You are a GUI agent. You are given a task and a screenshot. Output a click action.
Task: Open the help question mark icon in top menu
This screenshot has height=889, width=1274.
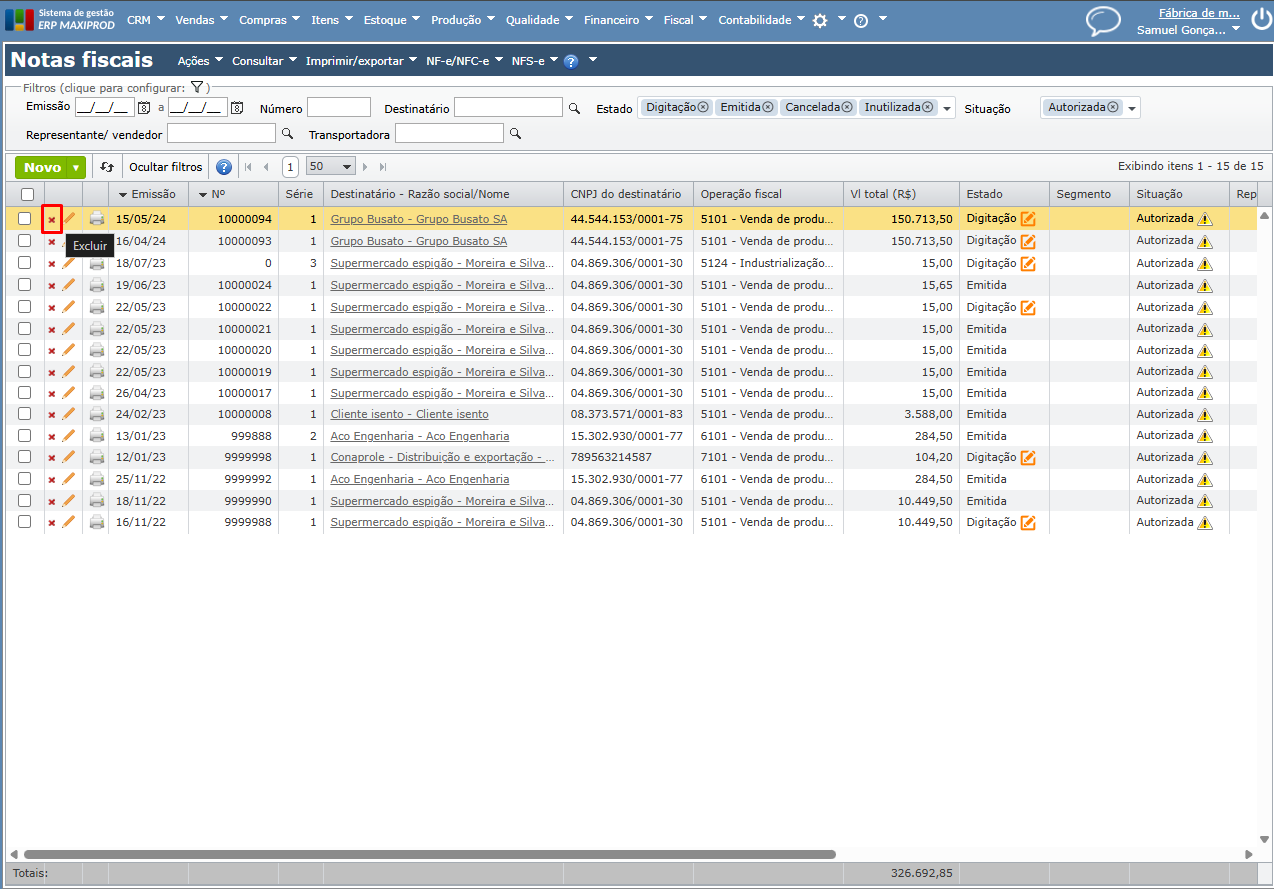pos(860,20)
